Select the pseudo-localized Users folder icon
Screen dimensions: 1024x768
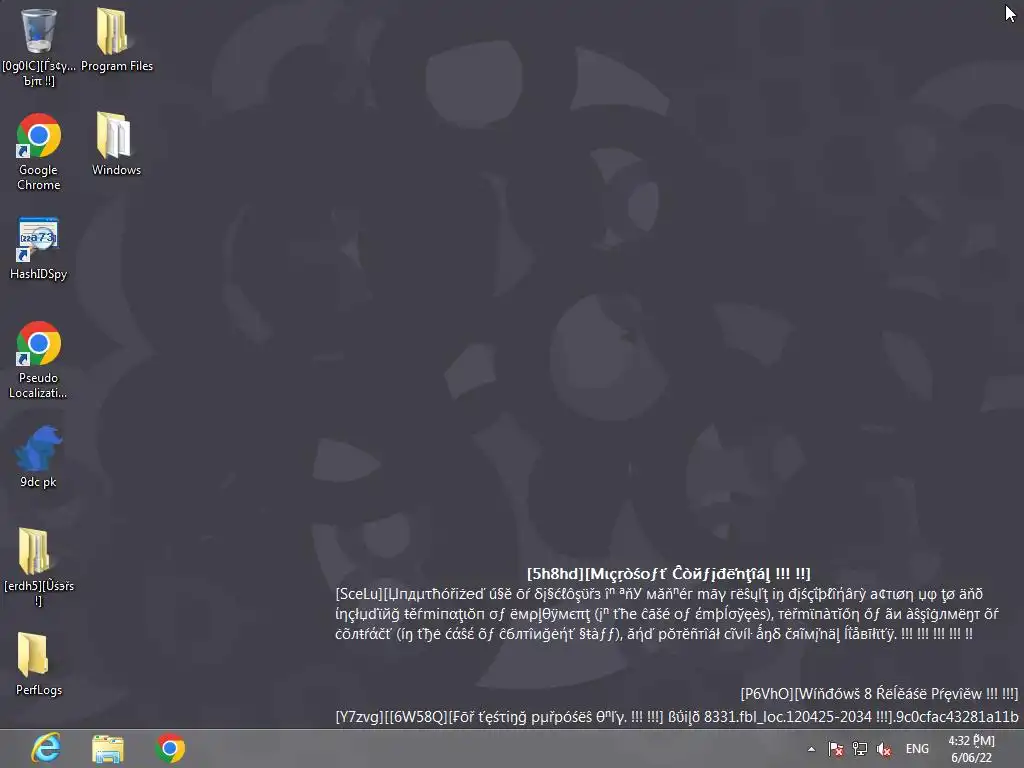(x=34, y=551)
